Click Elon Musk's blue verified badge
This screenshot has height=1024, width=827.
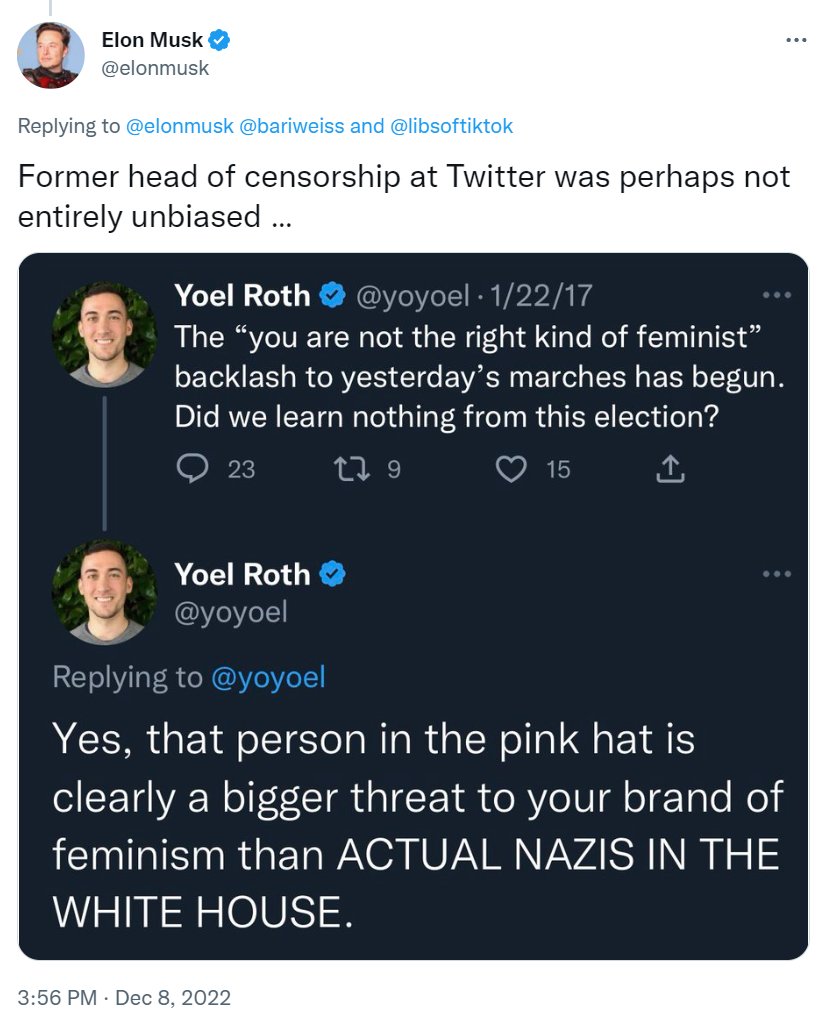pos(221,40)
